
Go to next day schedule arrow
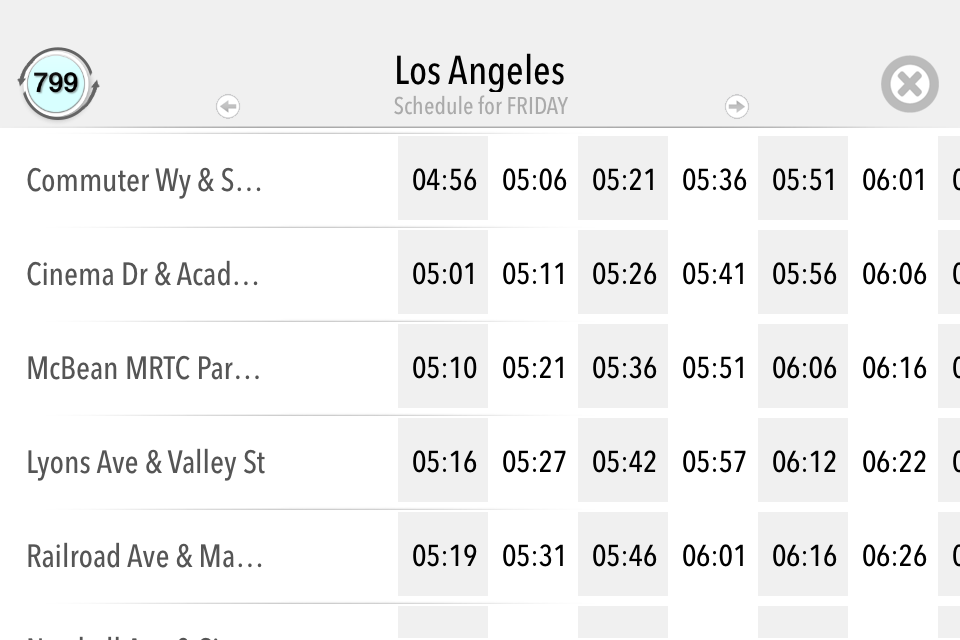click(737, 106)
